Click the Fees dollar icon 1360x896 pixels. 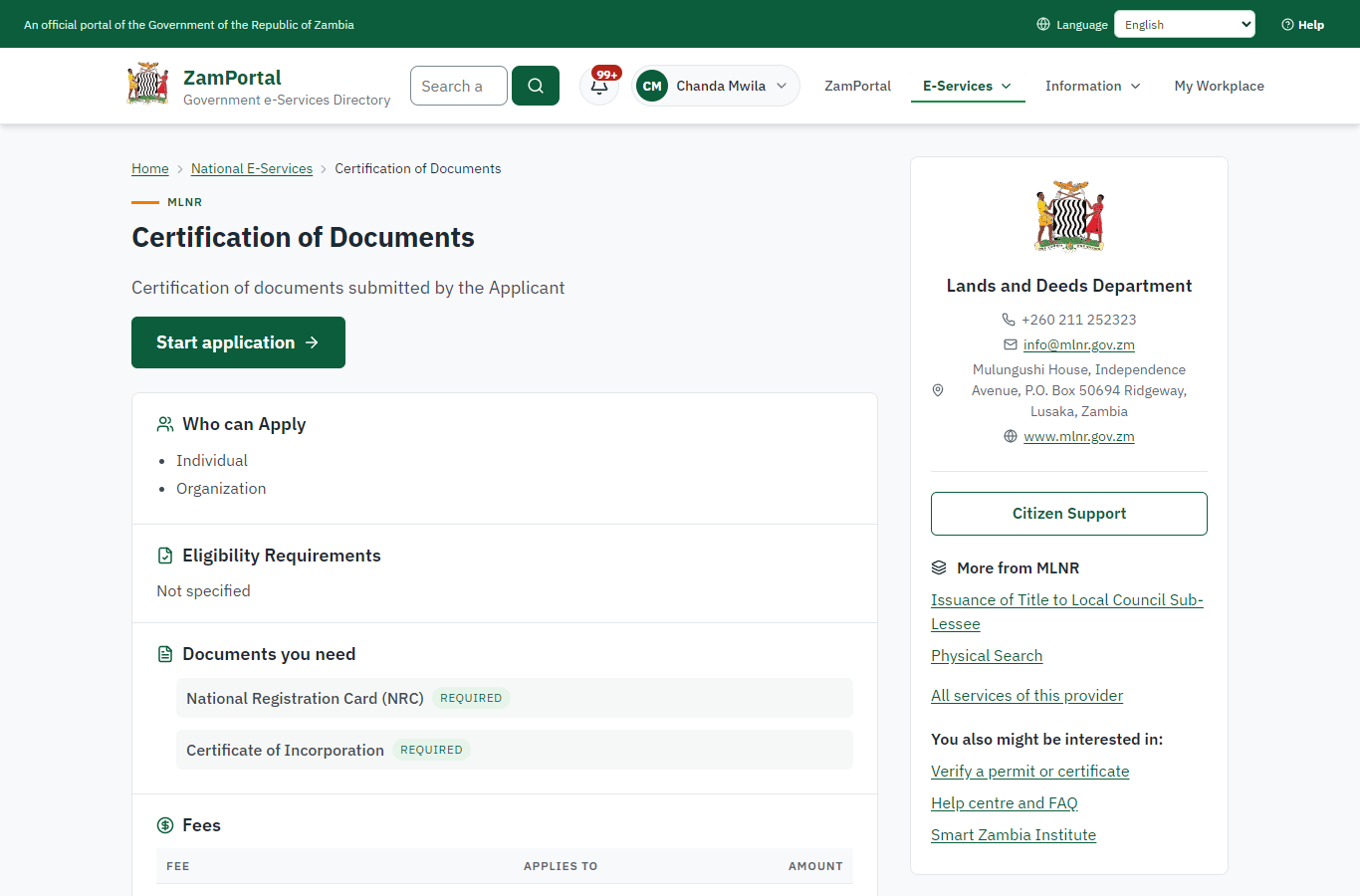click(x=165, y=825)
